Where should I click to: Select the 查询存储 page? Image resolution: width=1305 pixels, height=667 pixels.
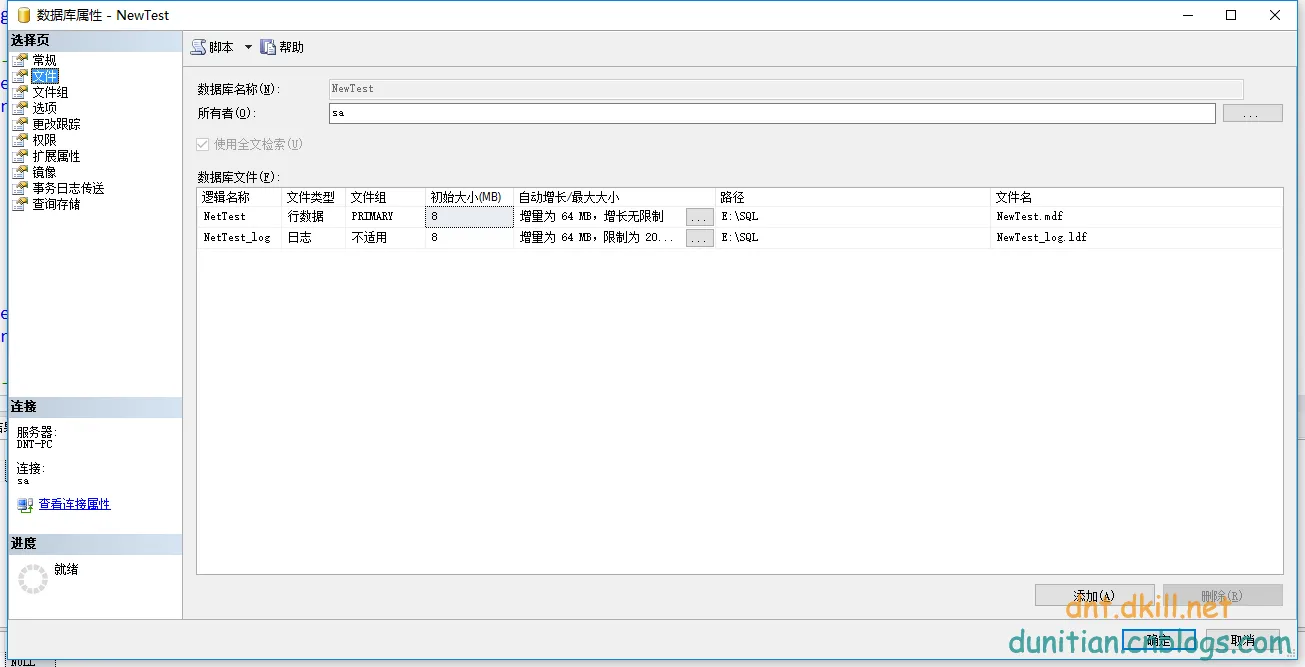[56, 204]
